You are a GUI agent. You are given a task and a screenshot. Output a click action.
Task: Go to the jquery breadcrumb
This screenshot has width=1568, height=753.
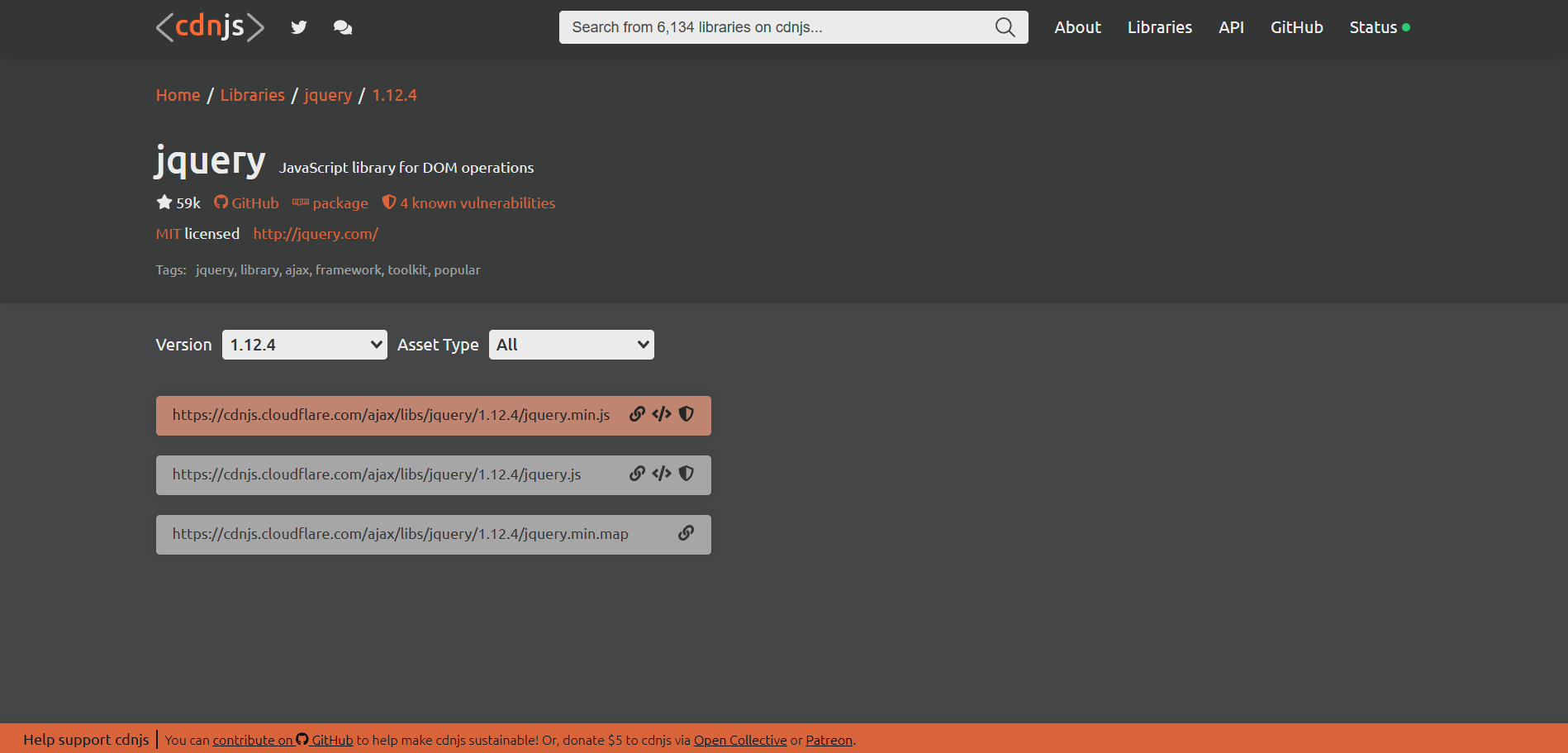tap(328, 96)
